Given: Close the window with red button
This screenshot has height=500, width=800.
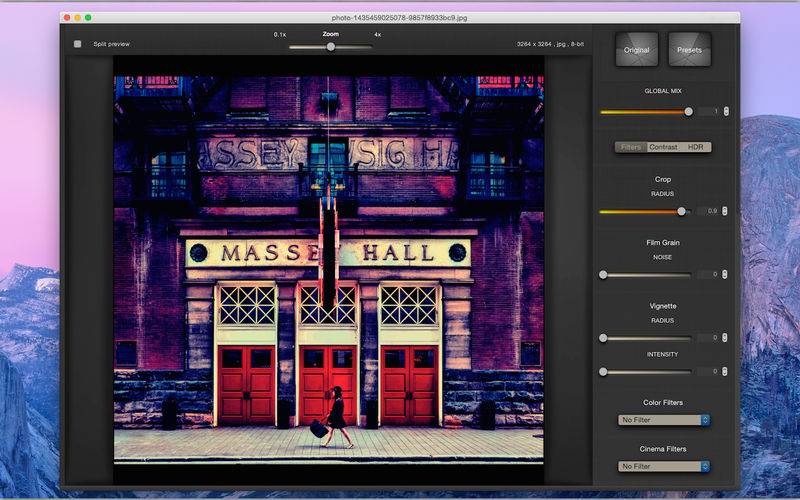Looking at the screenshot, I should pyautogui.click(x=67, y=18).
